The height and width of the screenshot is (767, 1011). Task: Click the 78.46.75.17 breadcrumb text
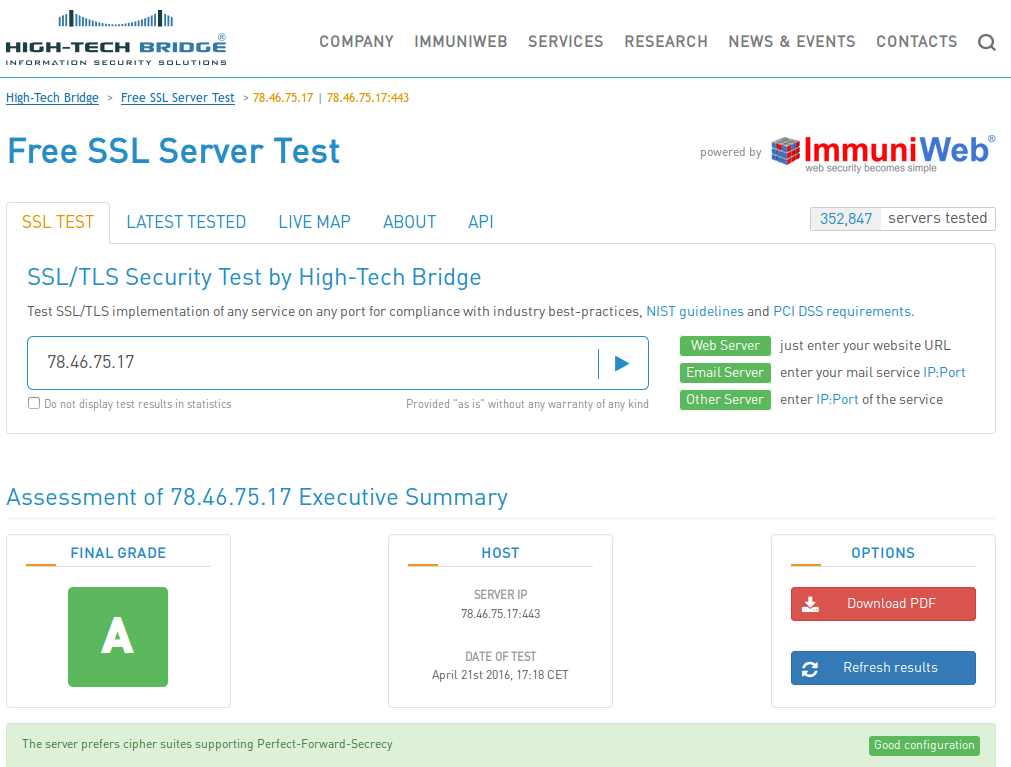point(283,98)
